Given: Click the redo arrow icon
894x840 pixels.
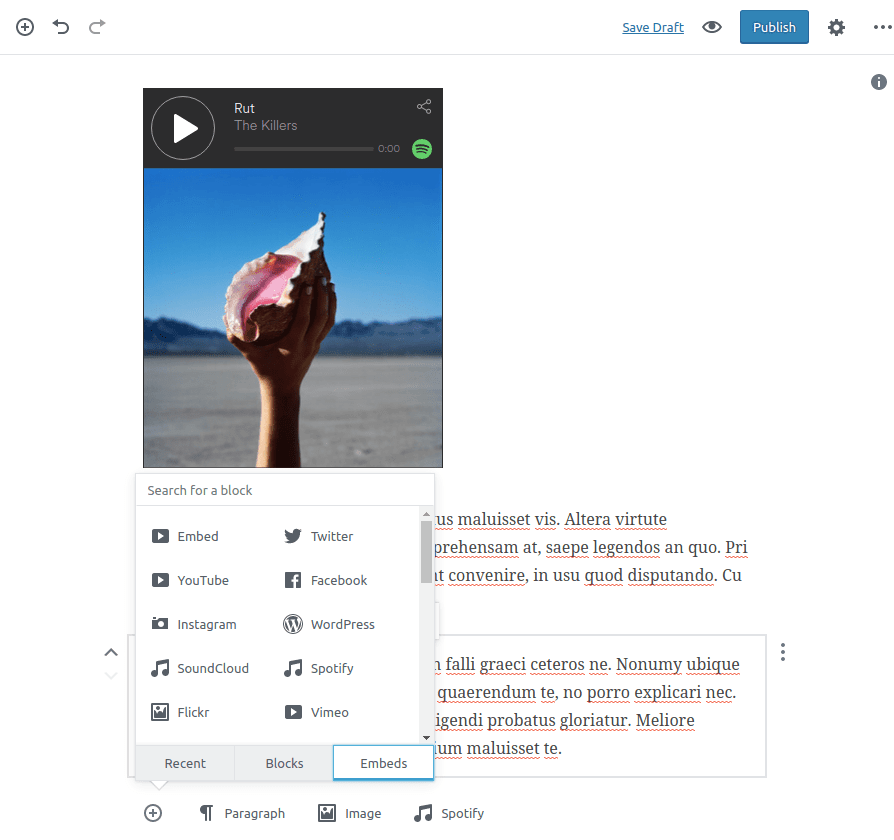Looking at the screenshot, I should (97, 27).
